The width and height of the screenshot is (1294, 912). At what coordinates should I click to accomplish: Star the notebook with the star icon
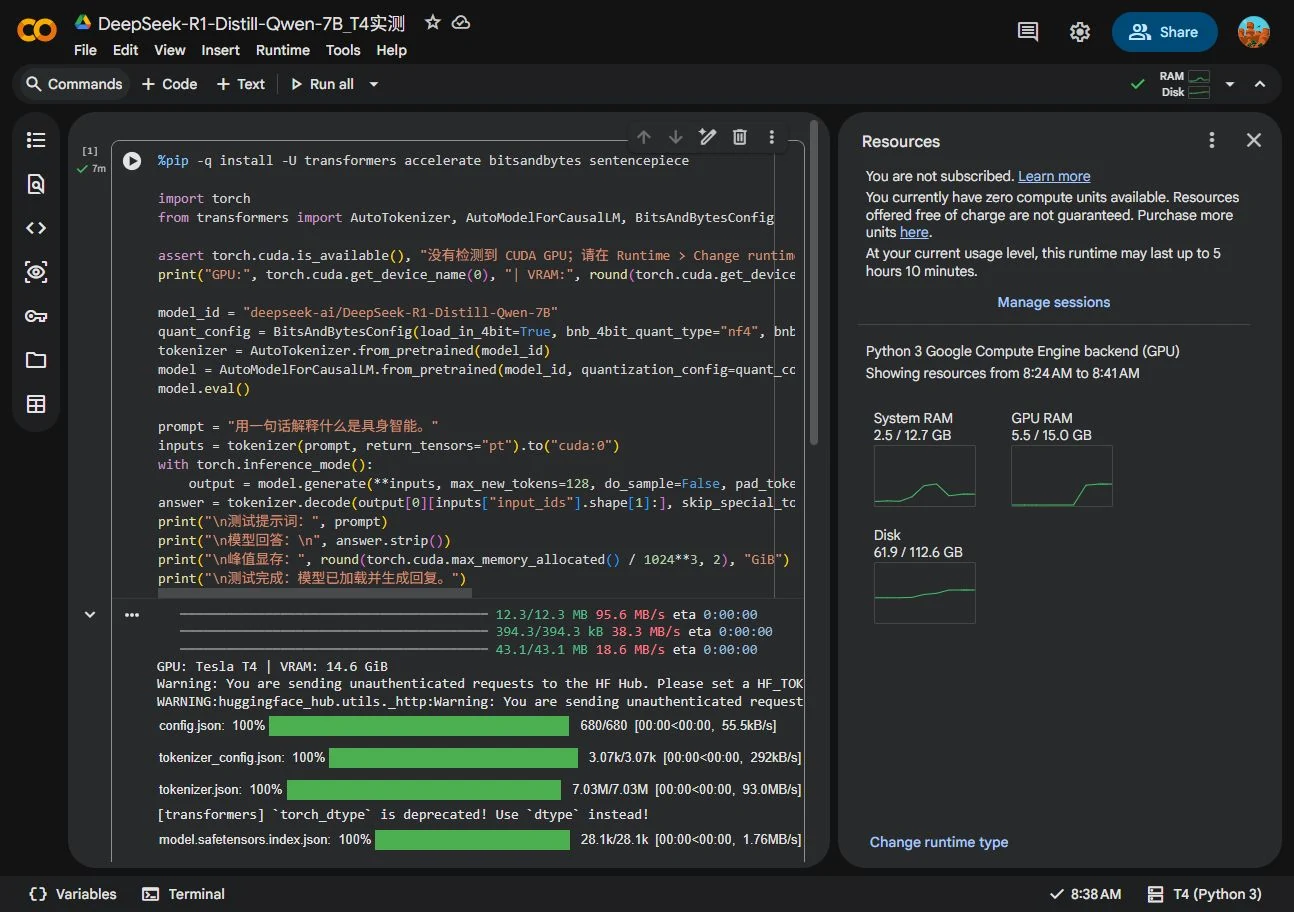(x=433, y=22)
